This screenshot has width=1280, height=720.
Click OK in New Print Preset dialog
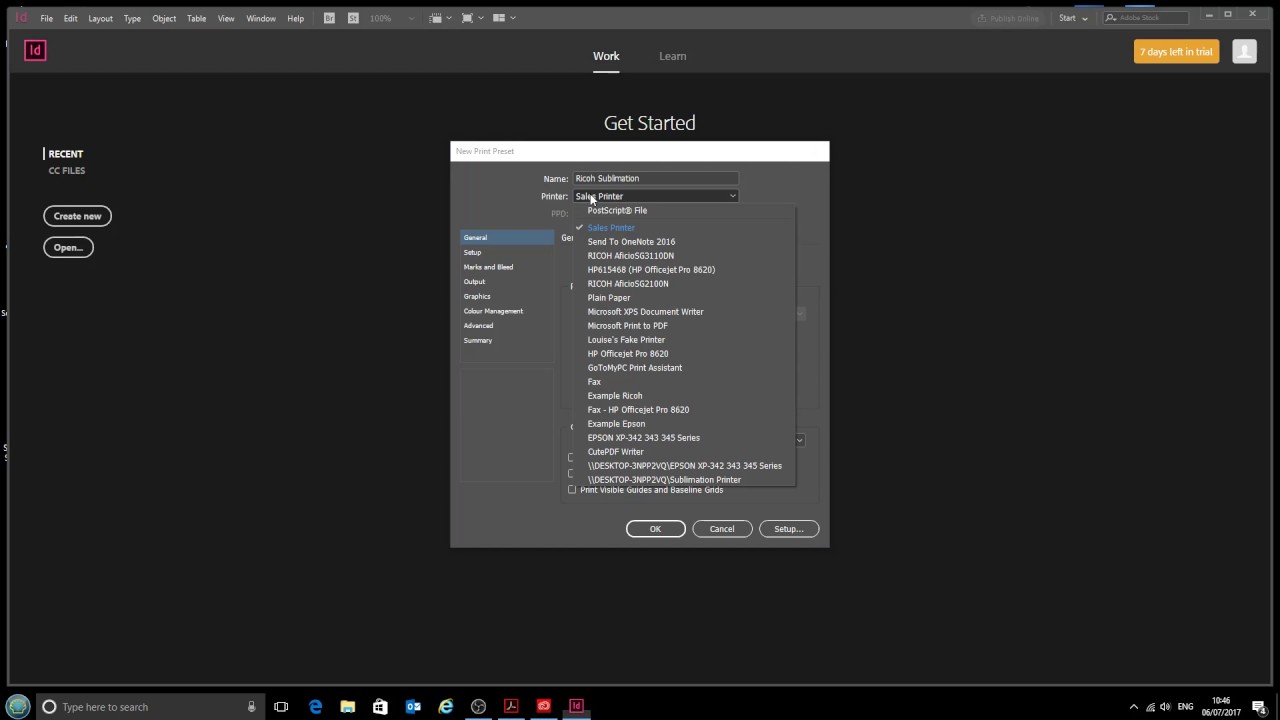pyautogui.click(x=656, y=529)
